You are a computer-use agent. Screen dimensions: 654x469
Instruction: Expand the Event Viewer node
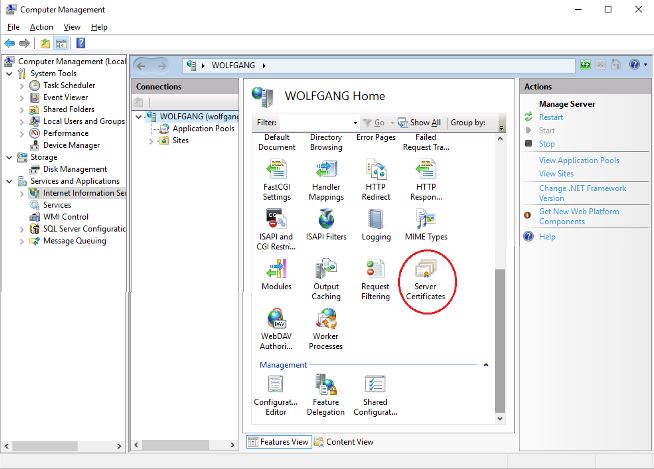tap(22, 98)
